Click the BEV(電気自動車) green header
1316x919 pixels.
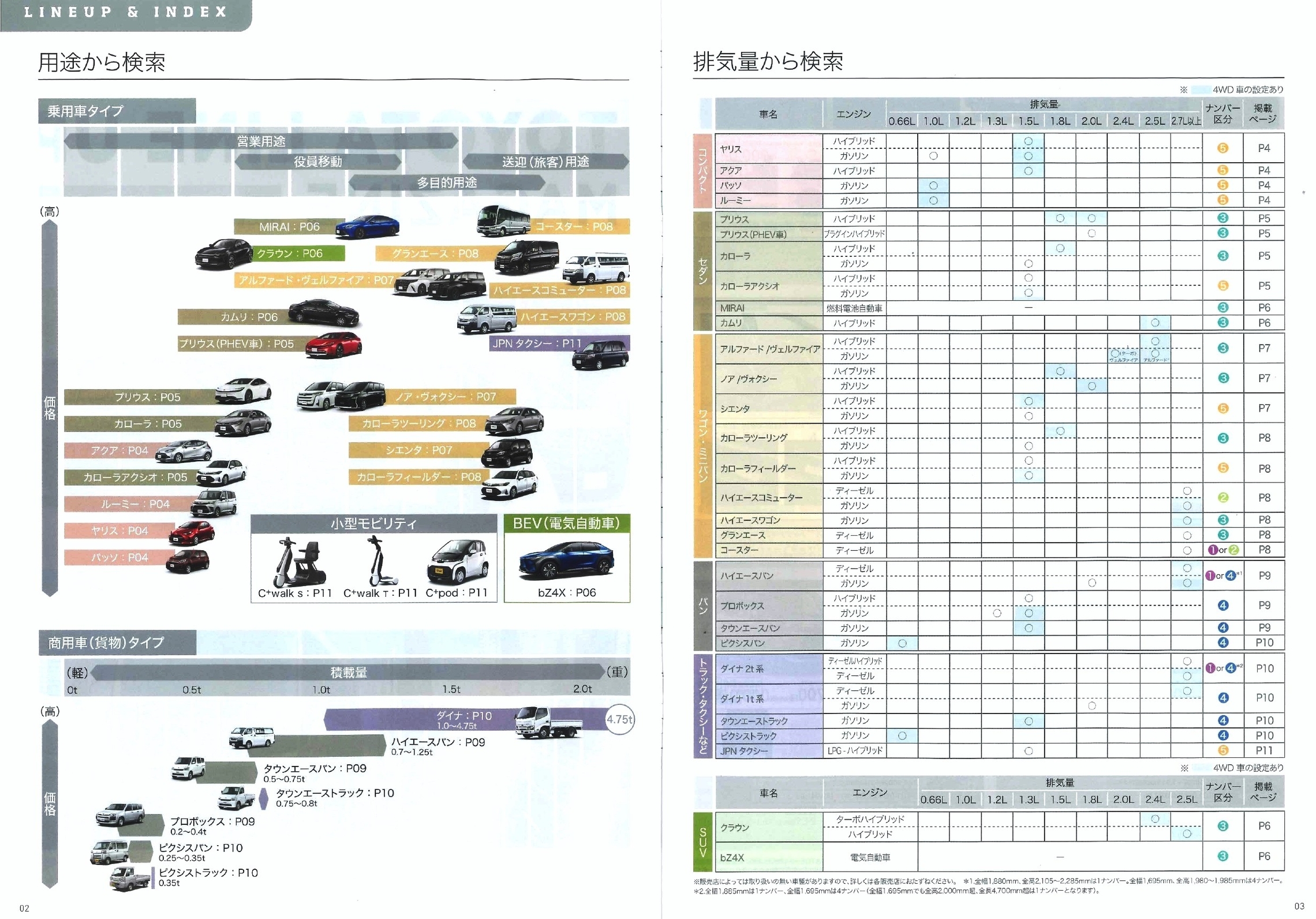[567, 524]
